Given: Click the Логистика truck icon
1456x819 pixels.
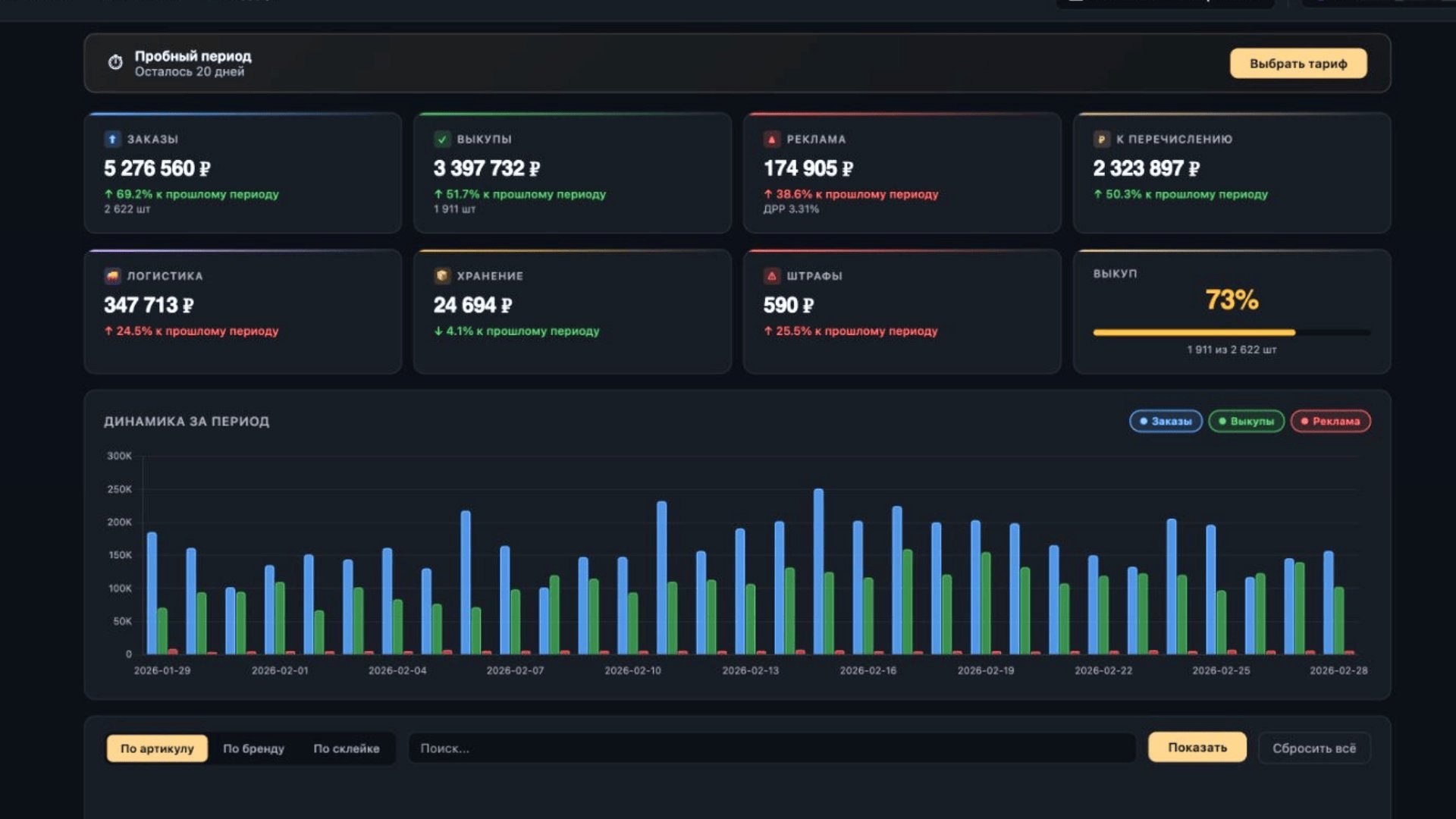Looking at the screenshot, I should (x=112, y=275).
